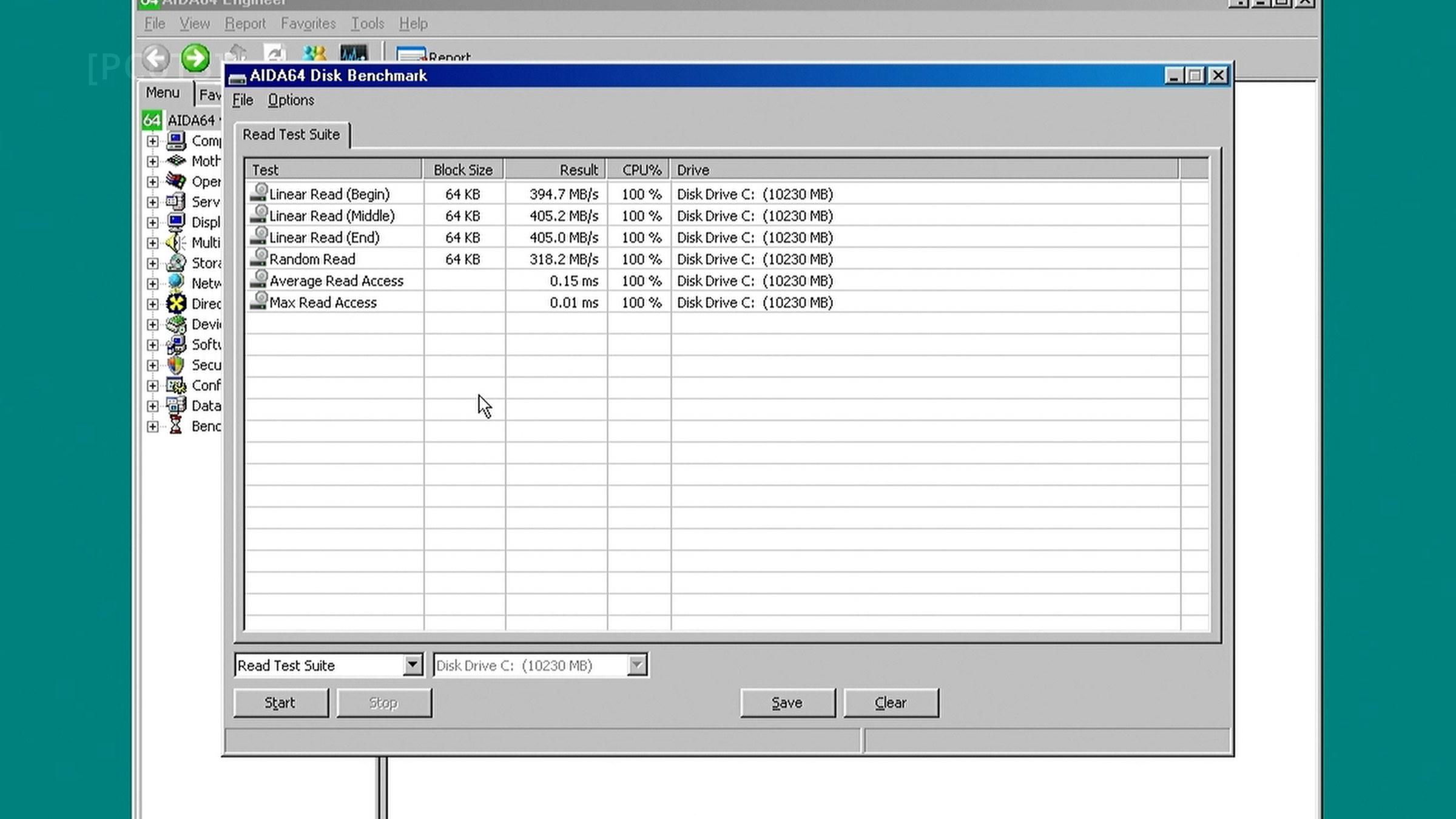Open the Favorites menu in AIDA64 window
This screenshot has width=1456, height=819.
[x=308, y=24]
